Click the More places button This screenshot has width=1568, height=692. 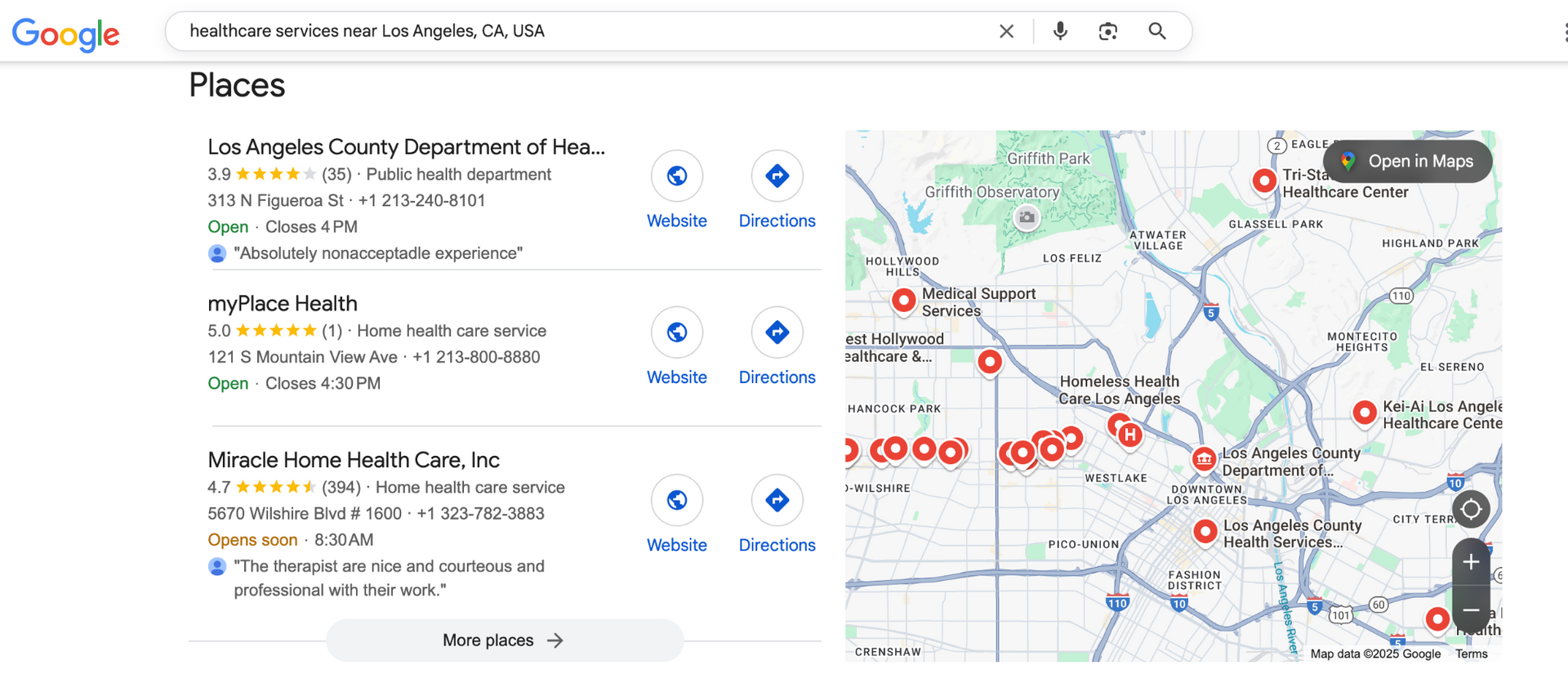[x=505, y=641]
